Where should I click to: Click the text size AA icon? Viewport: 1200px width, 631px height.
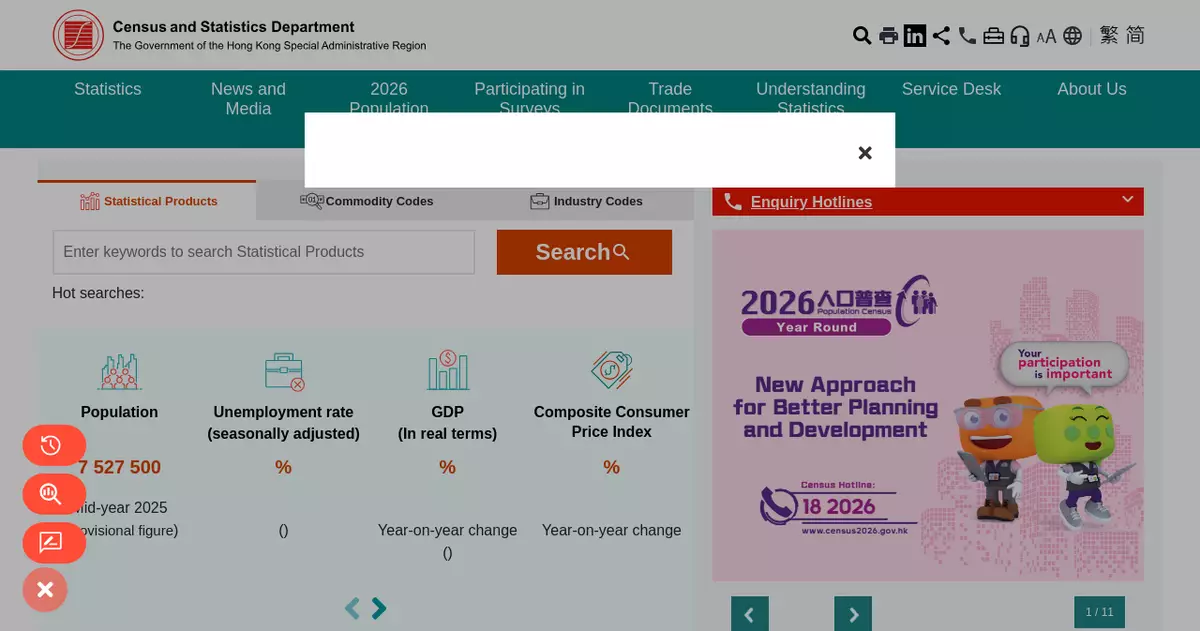[1046, 37]
